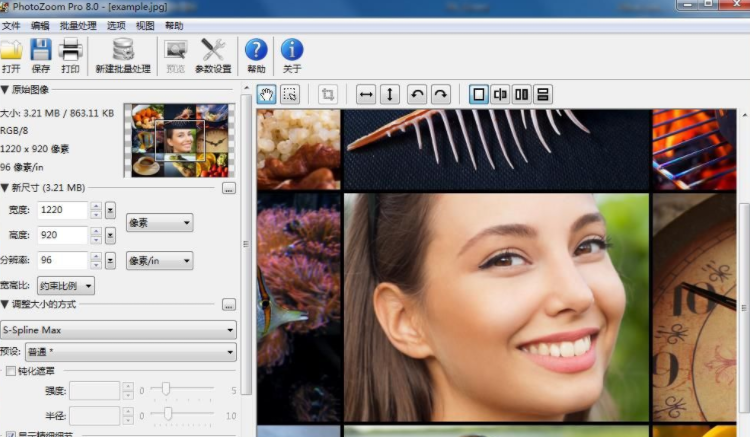Screen dimensions: 750x437
Task: Collapse the 原始图像 section
Action: pyautogui.click(x=5, y=89)
